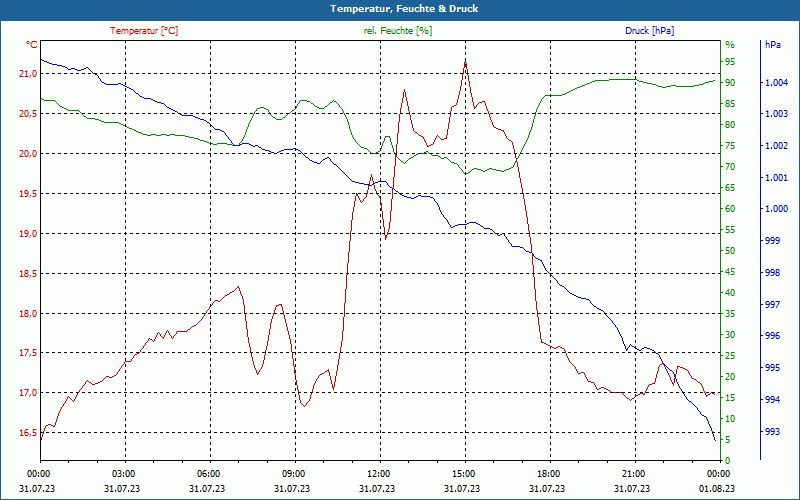Click the 20,0 temperature axis value
Viewport: 800px width, 500px height.
click(x=28, y=154)
